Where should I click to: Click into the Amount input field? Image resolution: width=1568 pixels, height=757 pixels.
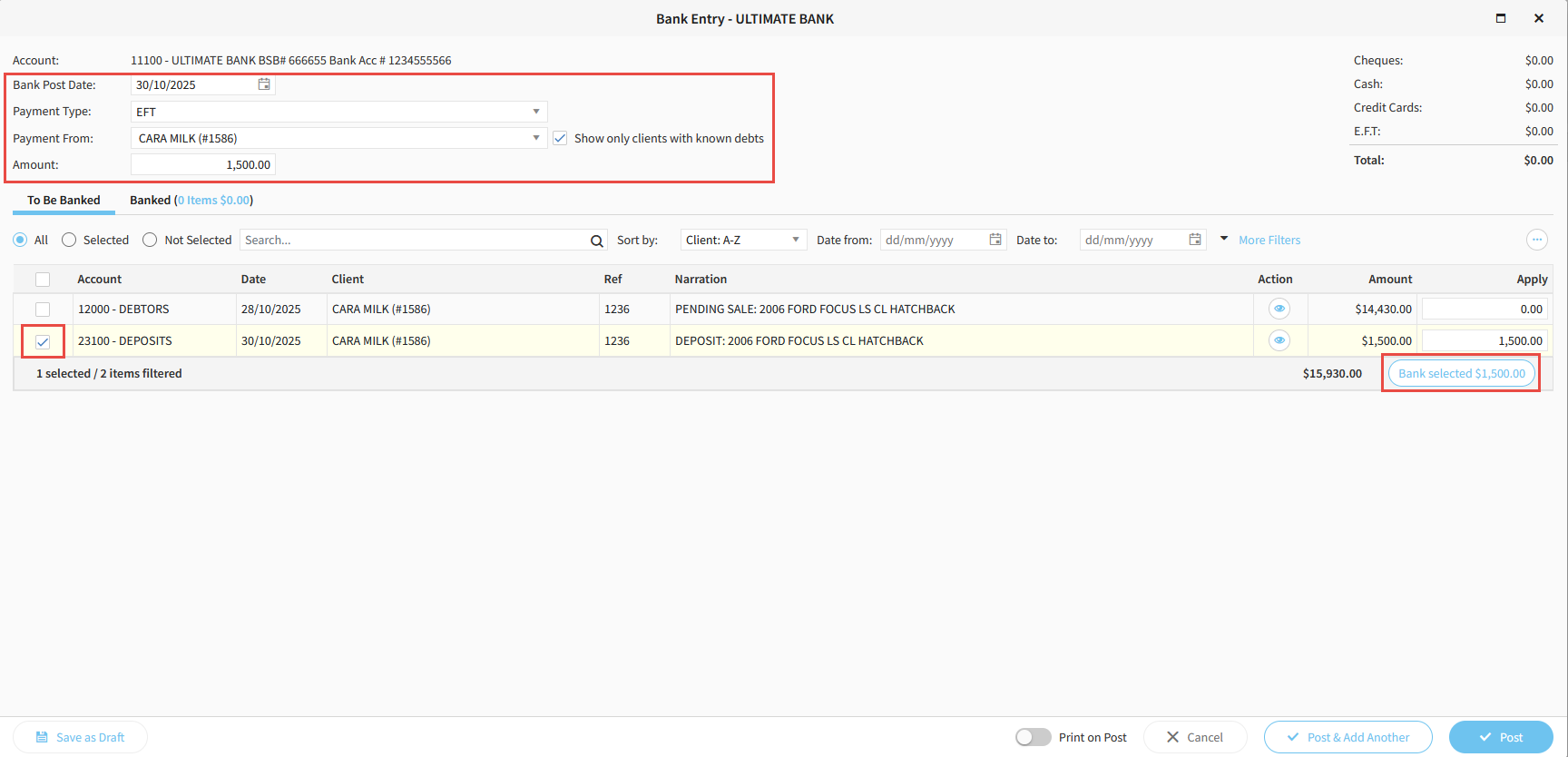click(203, 164)
